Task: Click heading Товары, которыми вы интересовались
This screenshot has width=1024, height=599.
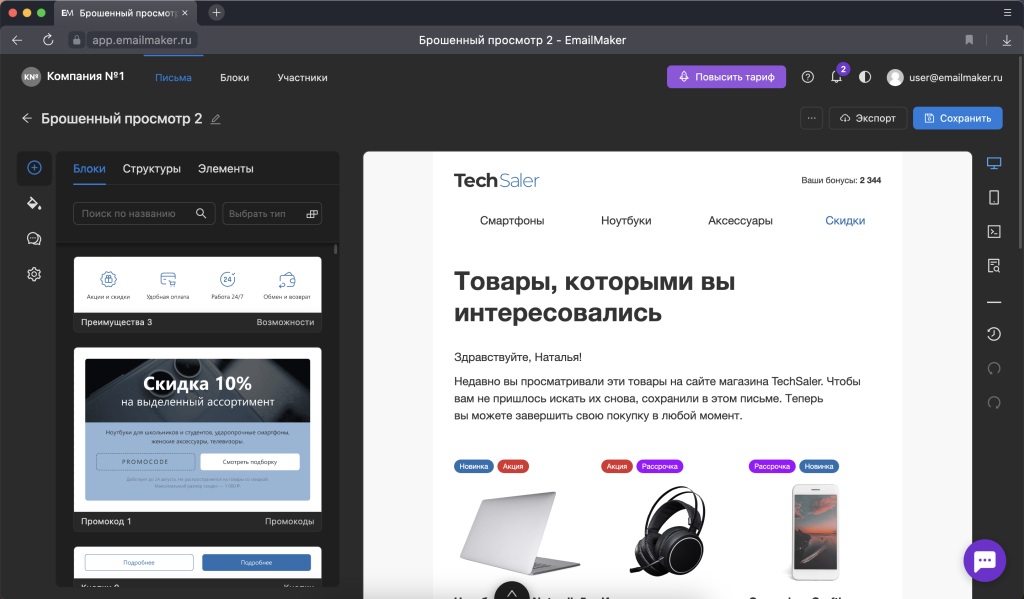Action: click(x=594, y=297)
